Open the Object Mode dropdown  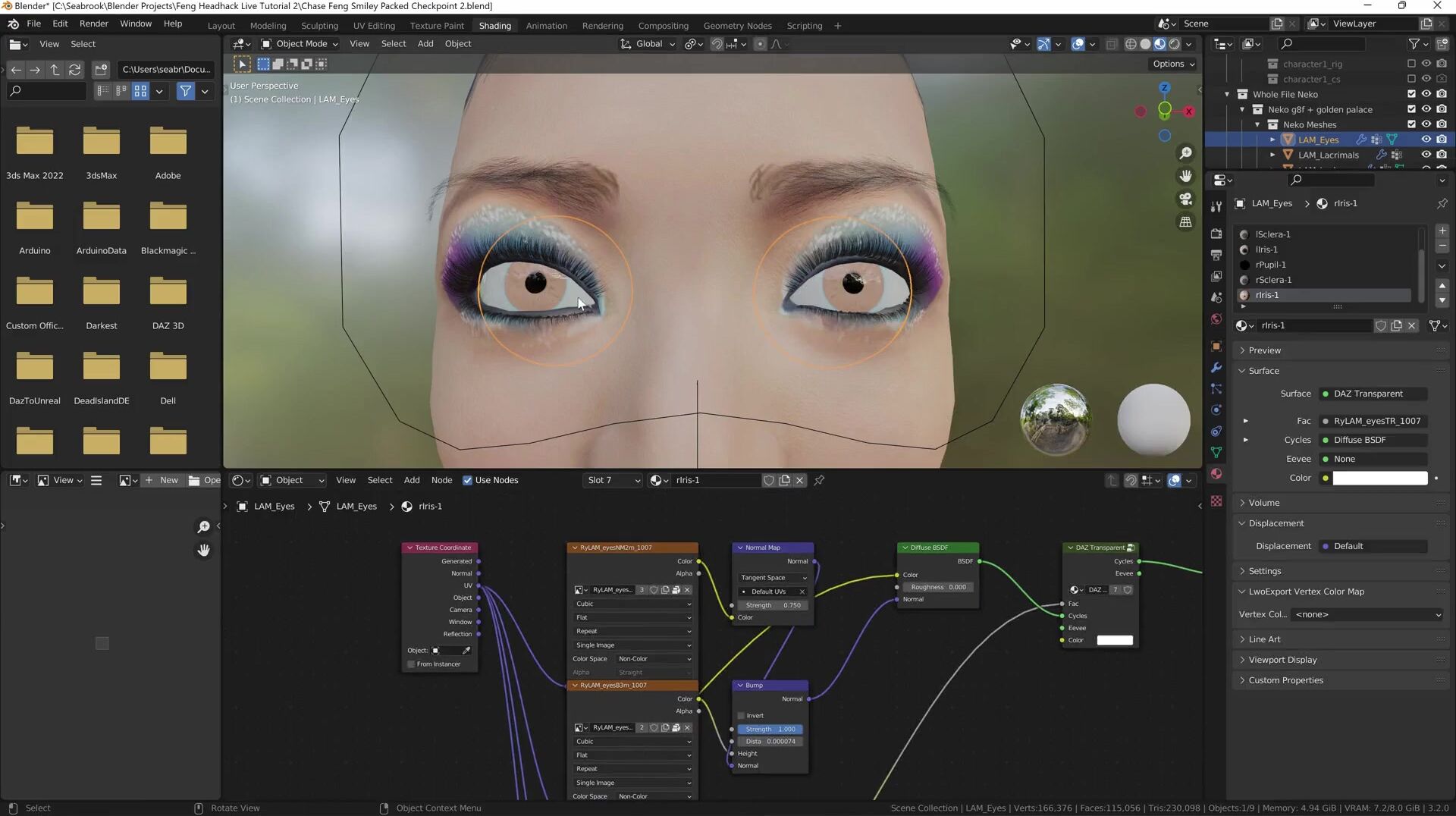coord(300,44)
